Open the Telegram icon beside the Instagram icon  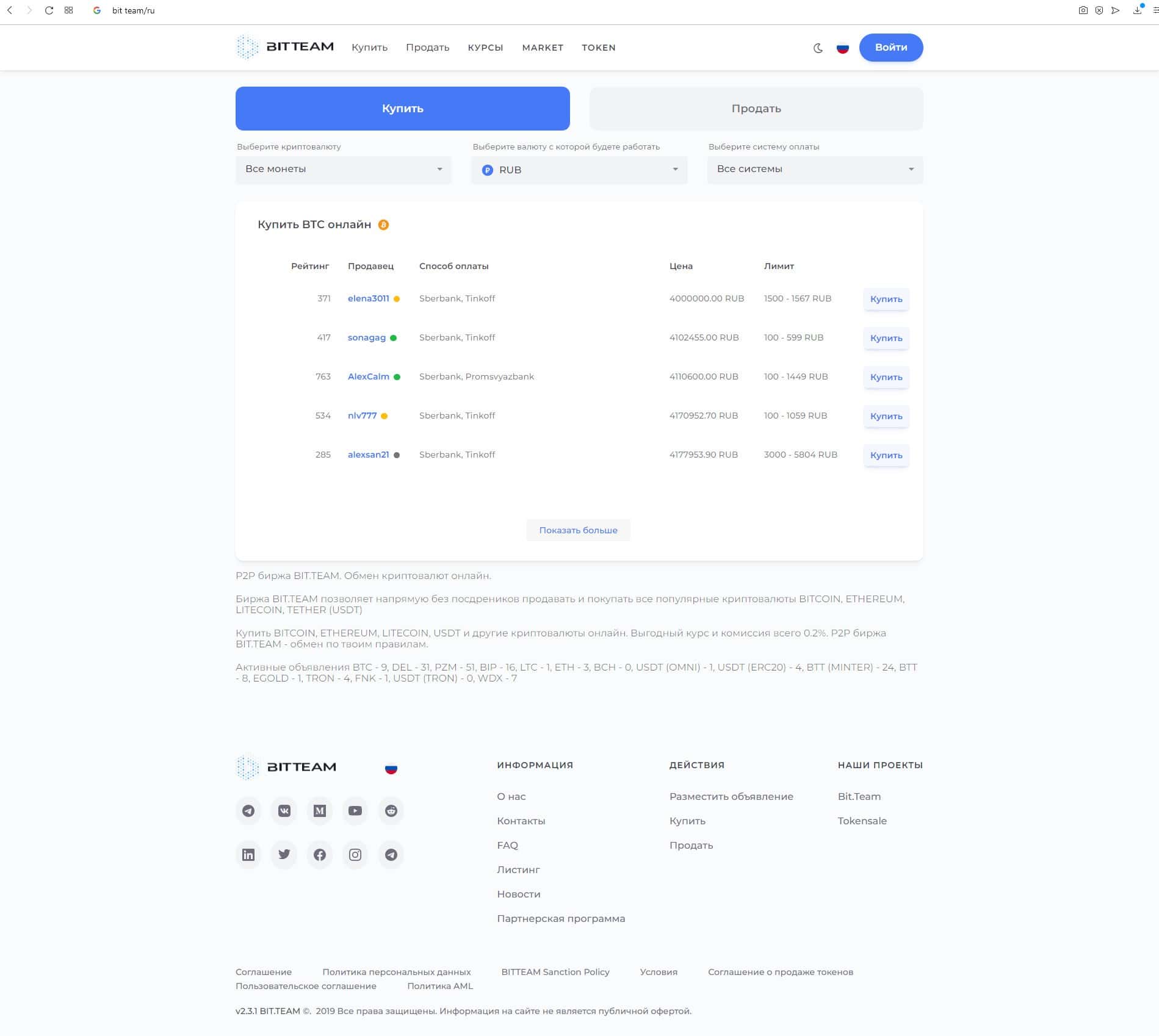coord(391,855)
